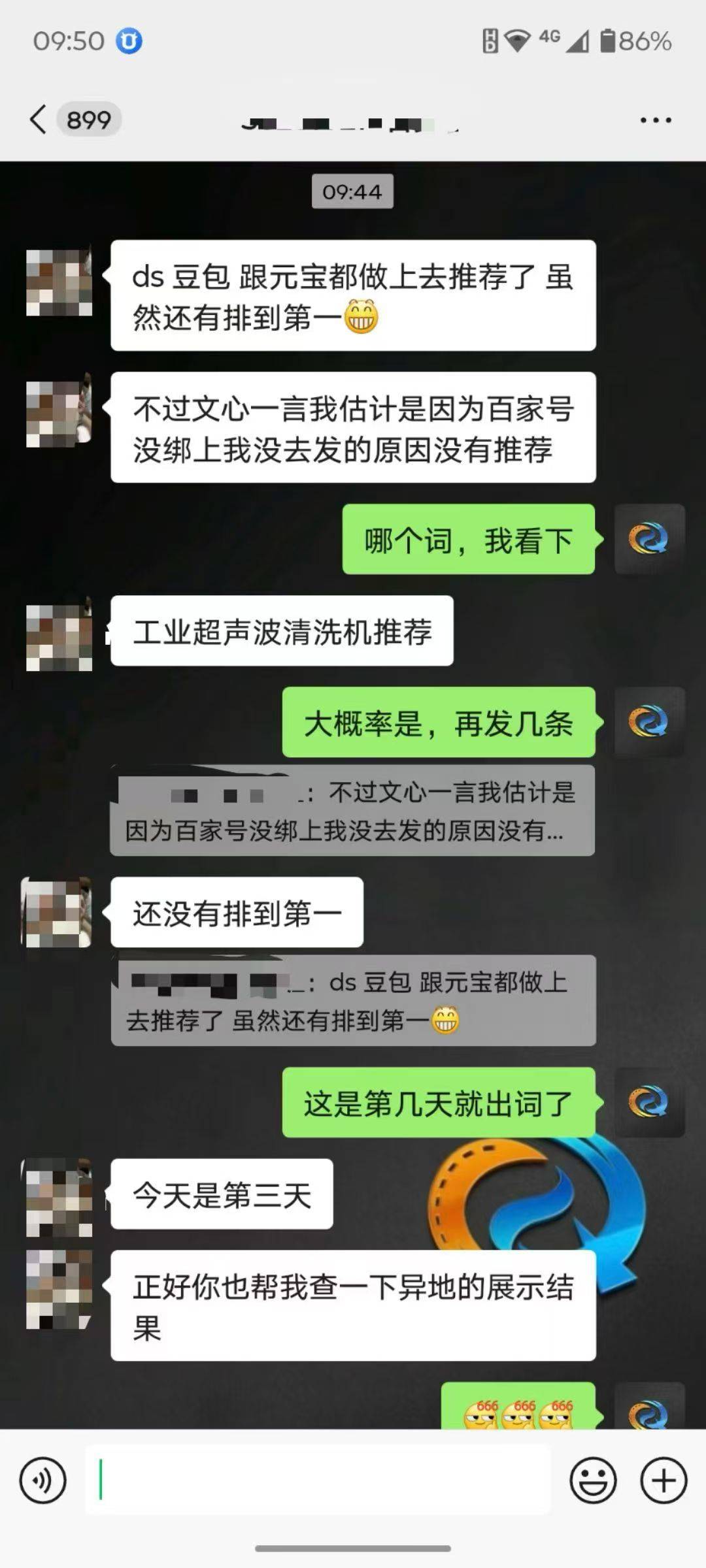Open the emoji picker smiley icon
706x1568 pixels.
coord(593,1480)
